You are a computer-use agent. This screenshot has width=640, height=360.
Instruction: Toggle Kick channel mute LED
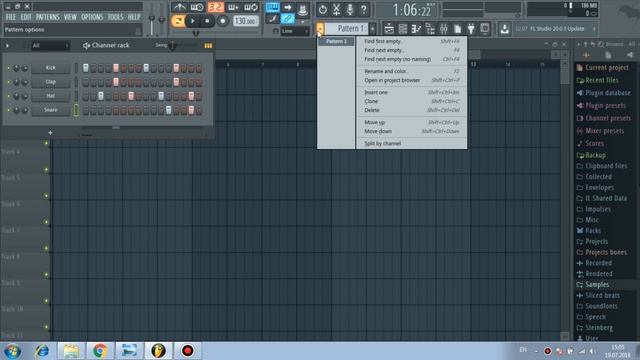pos(8,68)
